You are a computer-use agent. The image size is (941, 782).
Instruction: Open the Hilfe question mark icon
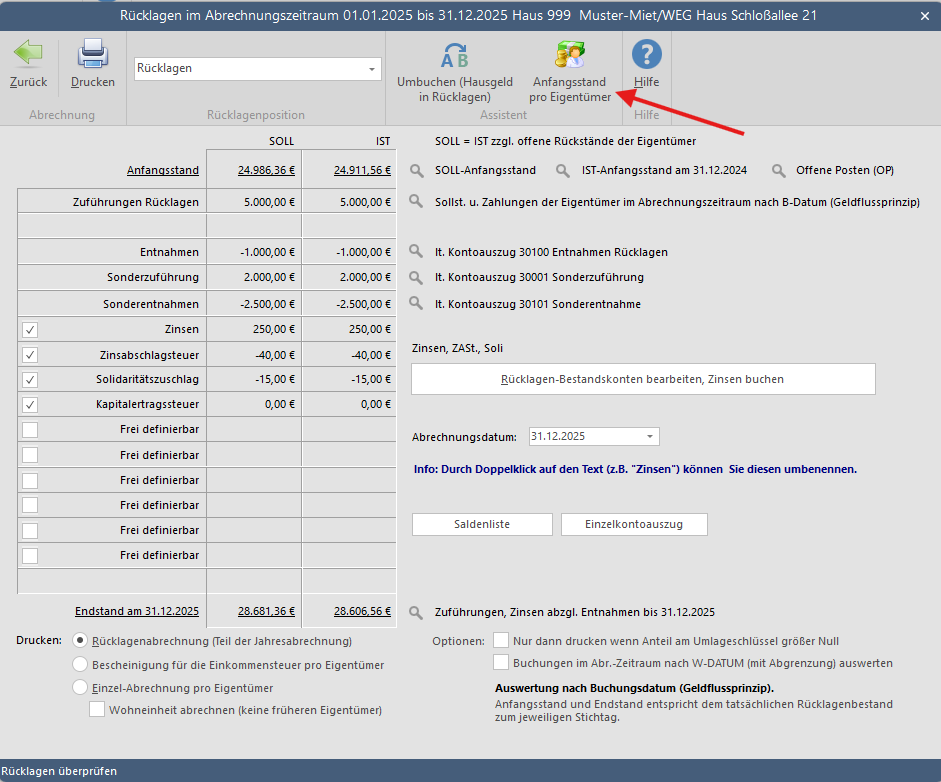[x=646, y=55]
